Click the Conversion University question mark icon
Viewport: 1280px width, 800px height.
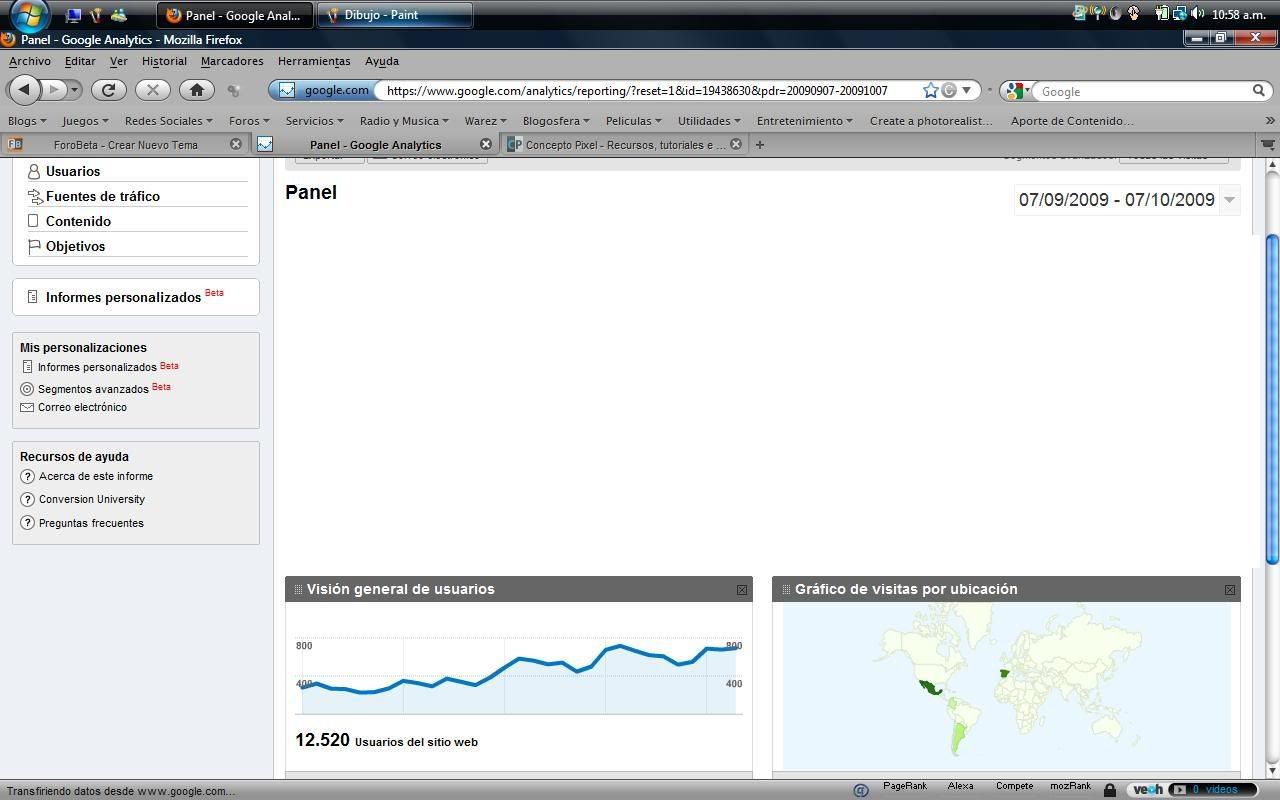(27, 499)
